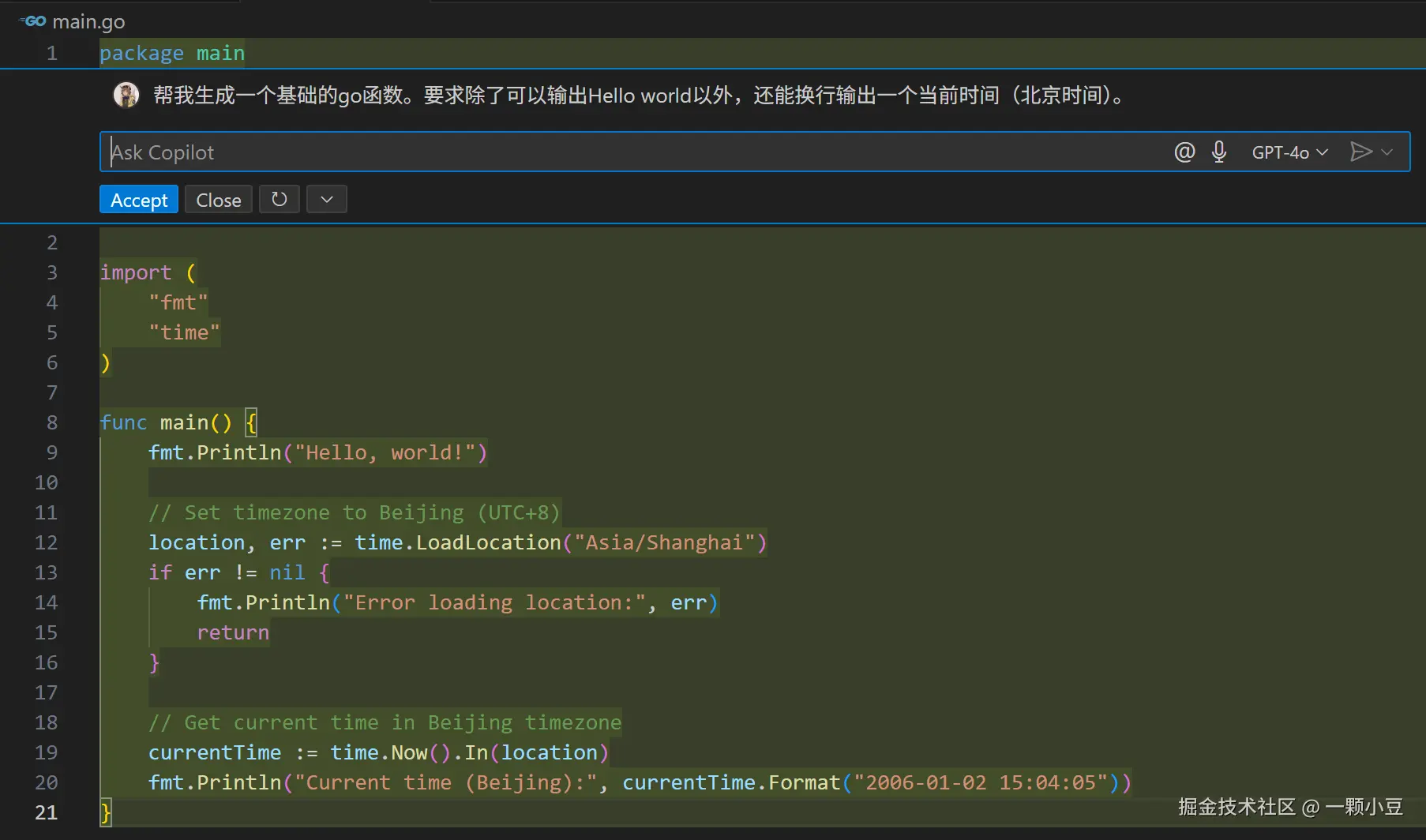Click line number 12 in the gutter

point(47,542)
